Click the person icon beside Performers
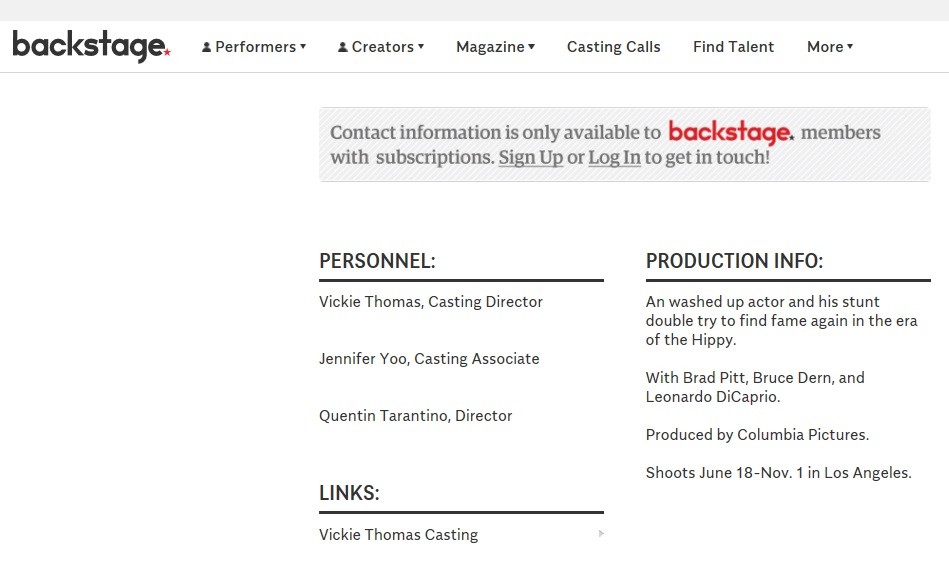This screenshot has height=570, width=949. (206, 47)
